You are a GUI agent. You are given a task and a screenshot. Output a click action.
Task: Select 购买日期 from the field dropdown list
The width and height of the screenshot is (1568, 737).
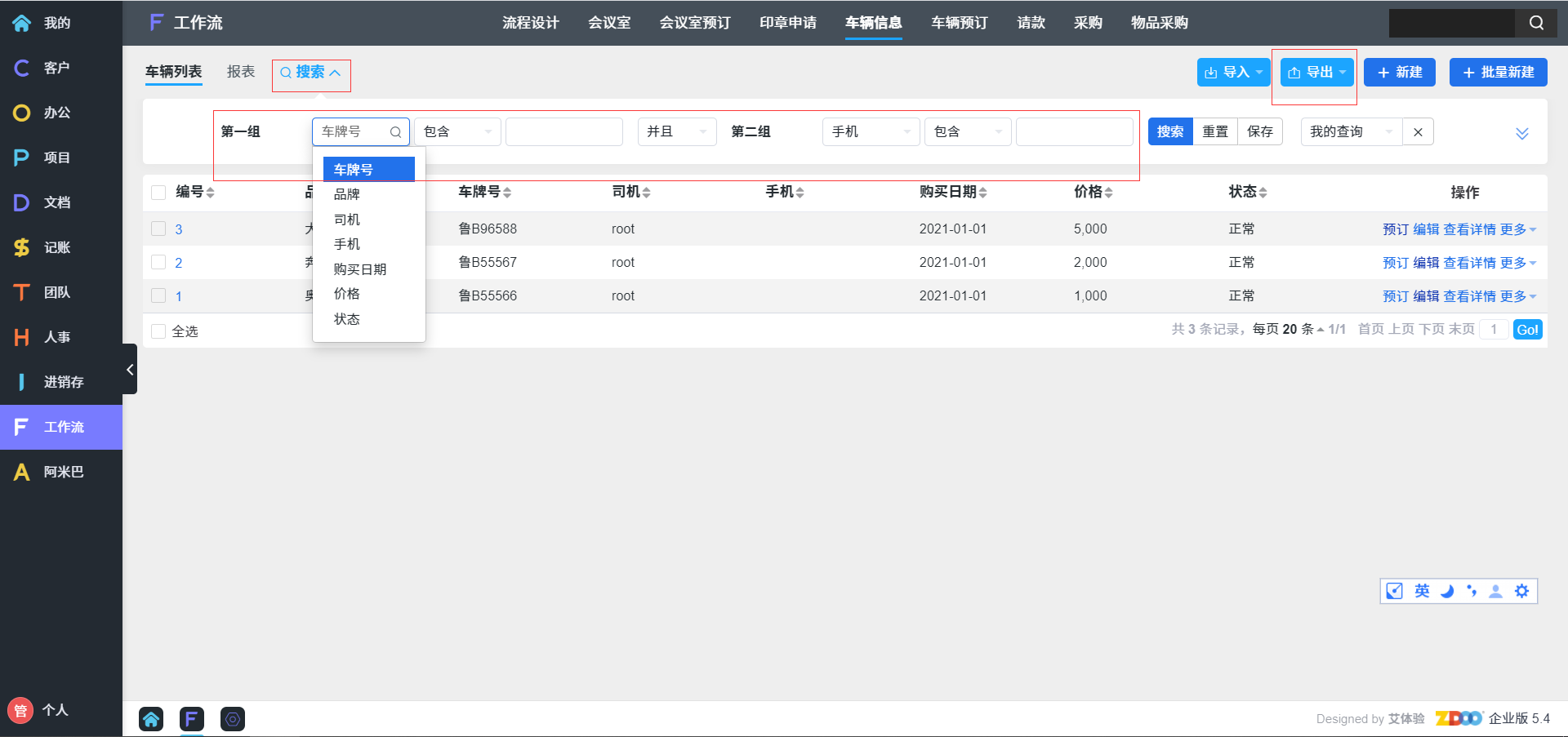[360, 269]
